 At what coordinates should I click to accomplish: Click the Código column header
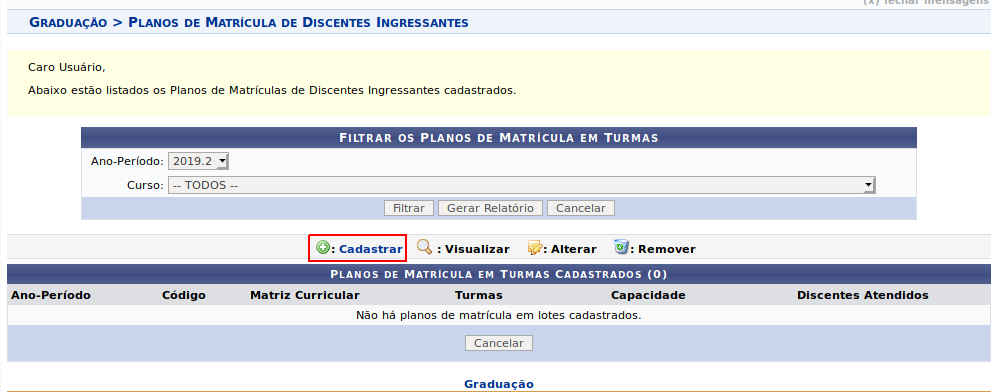(184, 295)
